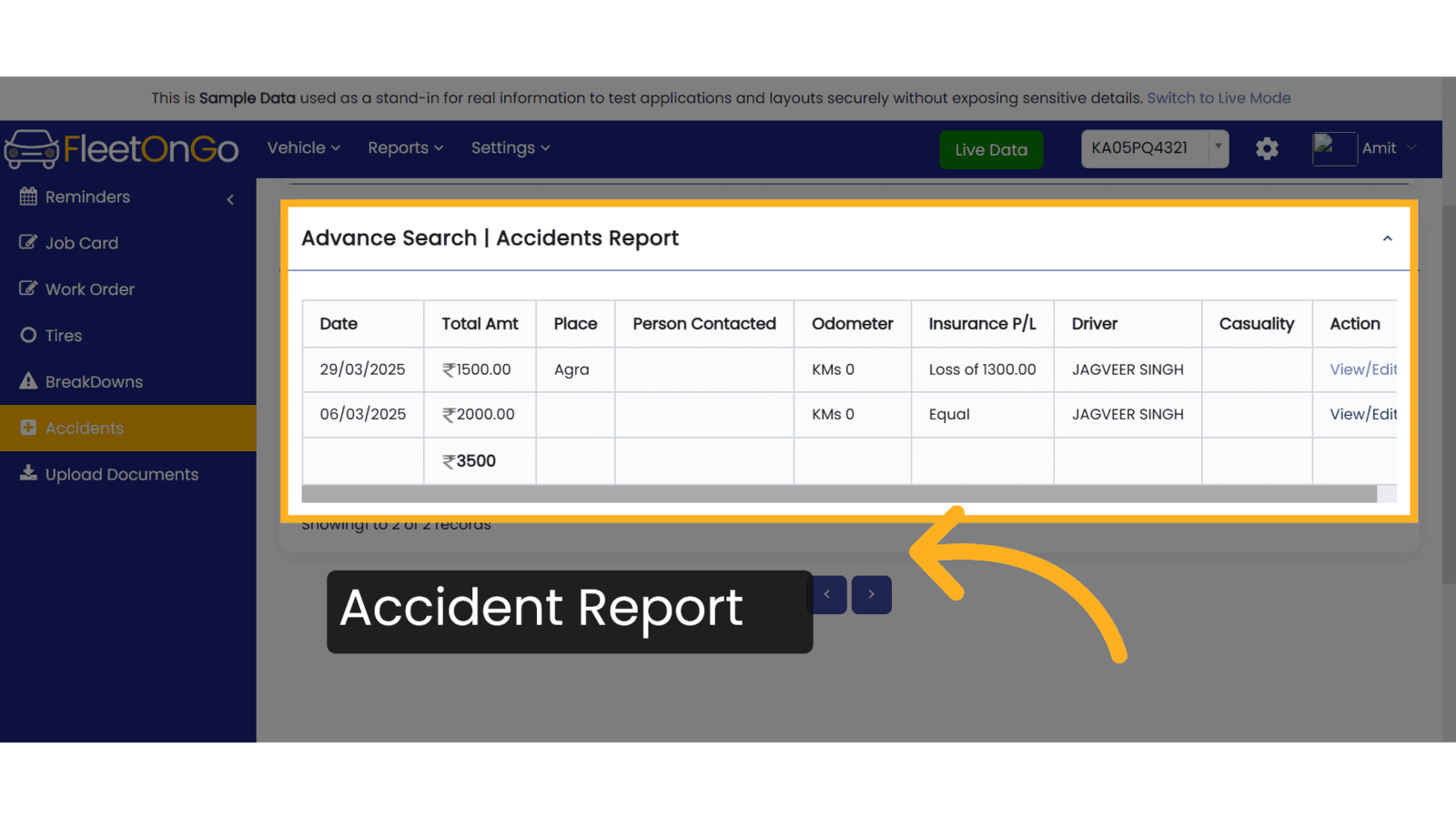Screen dimensions: 1456x819
Task: Click View/Edit for the 06/03/2025 accident
Action: coord(1362,414)
